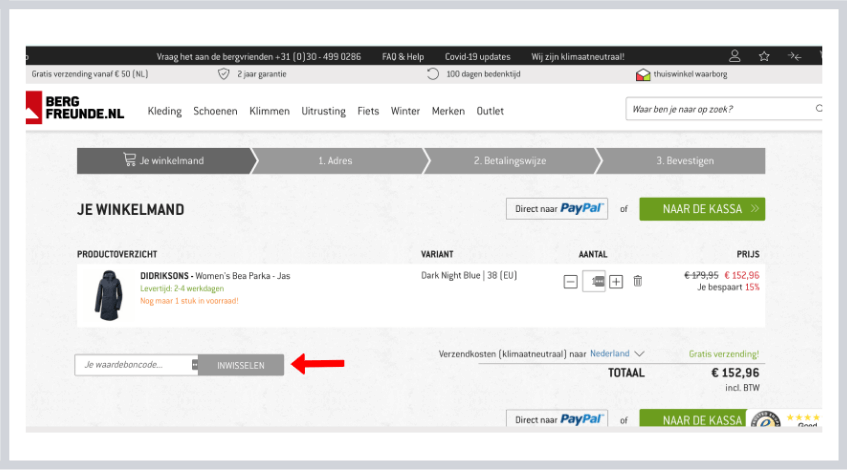Click the wishlist star icon
Screen dimensions: 847x470
(x=764, y=56)
